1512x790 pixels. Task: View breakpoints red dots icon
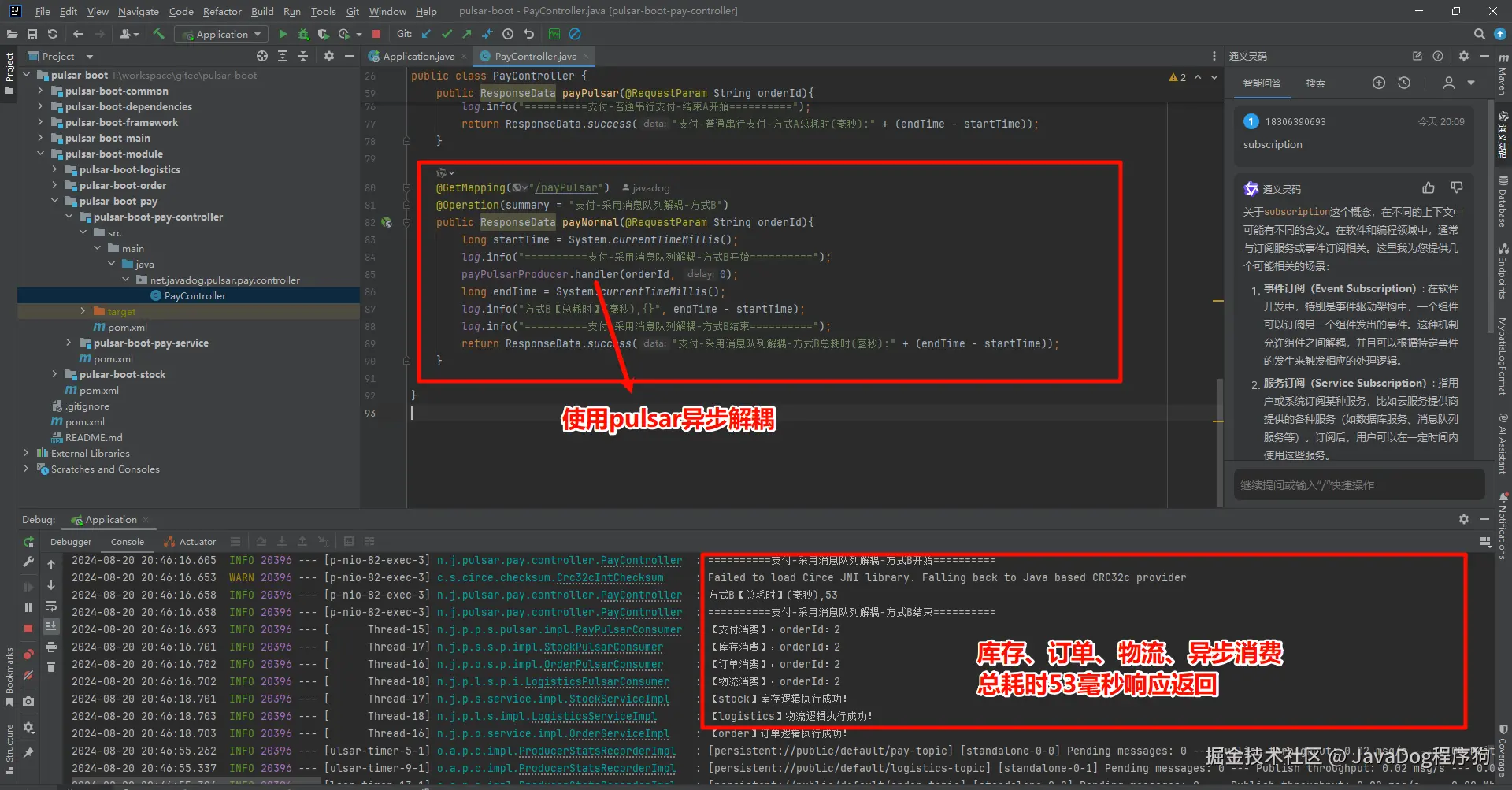coord(28,655)
